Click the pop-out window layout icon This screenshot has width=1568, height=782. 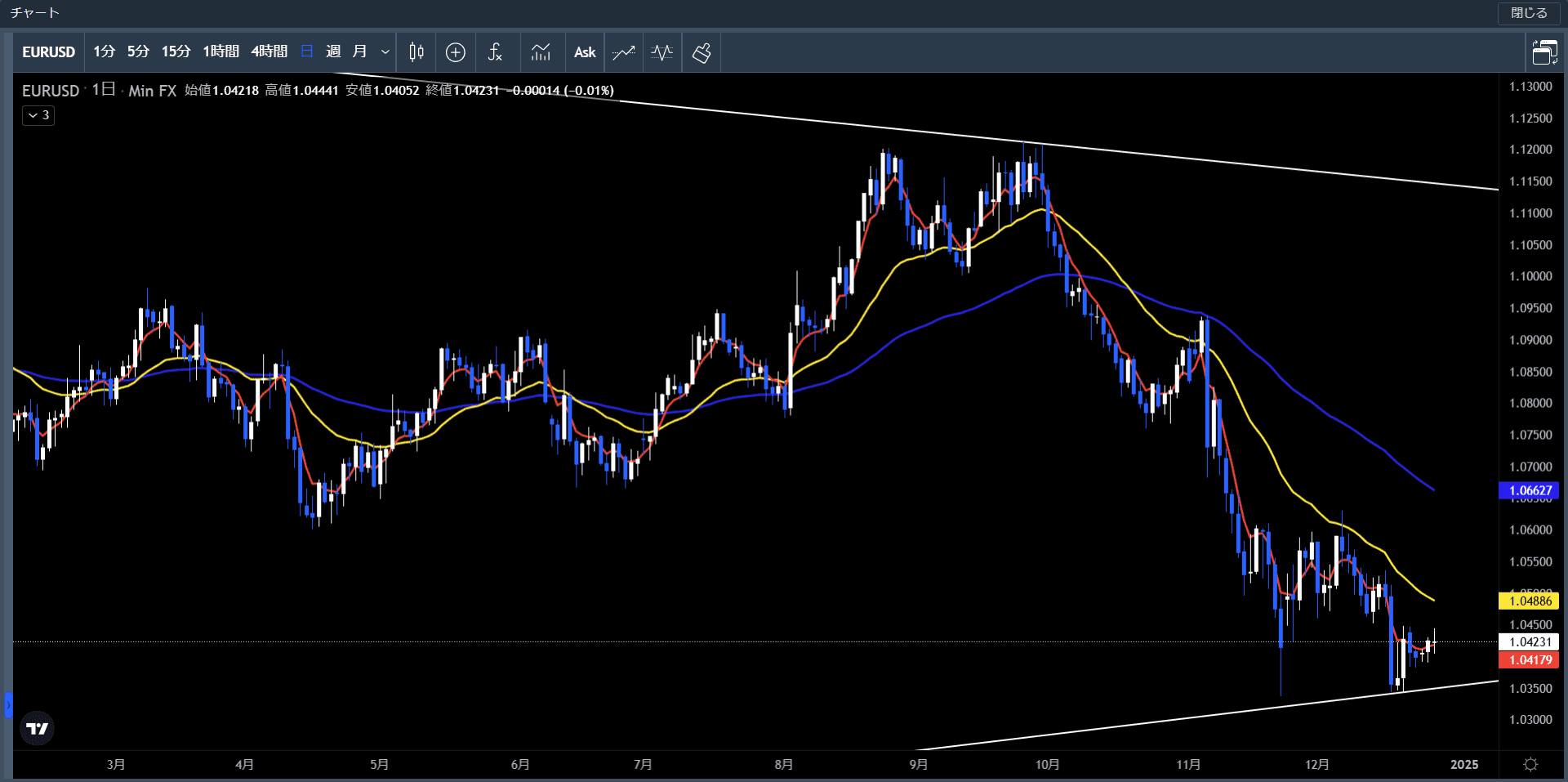(1544, 52)
